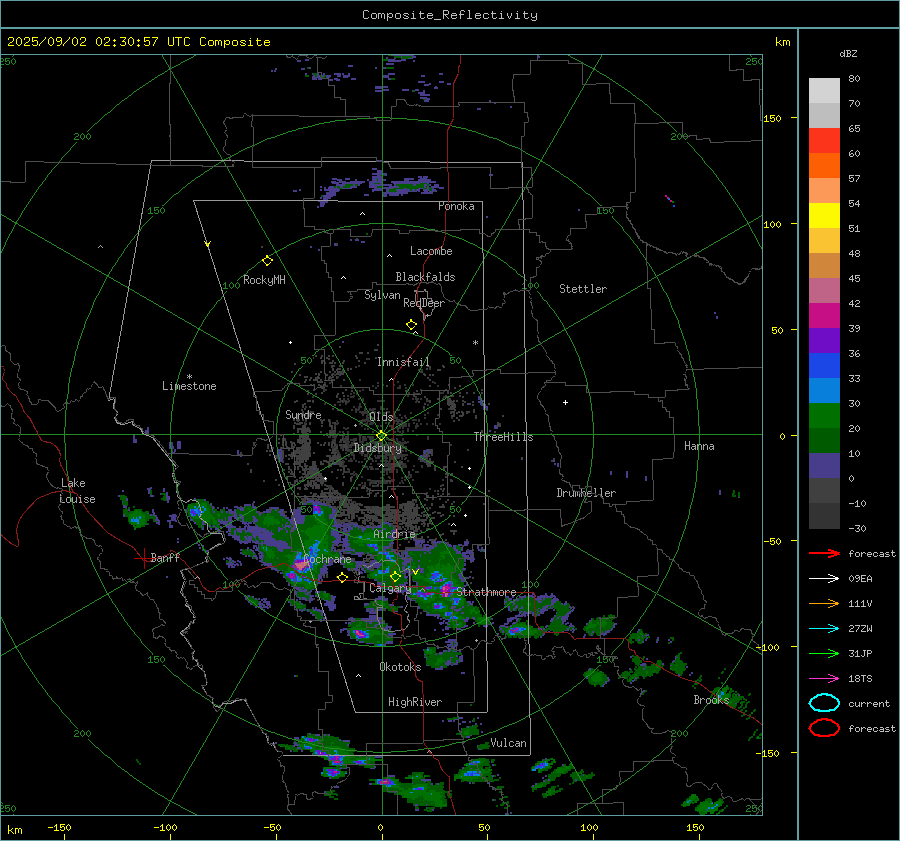The height and width of the screenshot is (841, 900).
Task: Click the yellow diamond marker near RedDeer
Action: coord(412,325)
